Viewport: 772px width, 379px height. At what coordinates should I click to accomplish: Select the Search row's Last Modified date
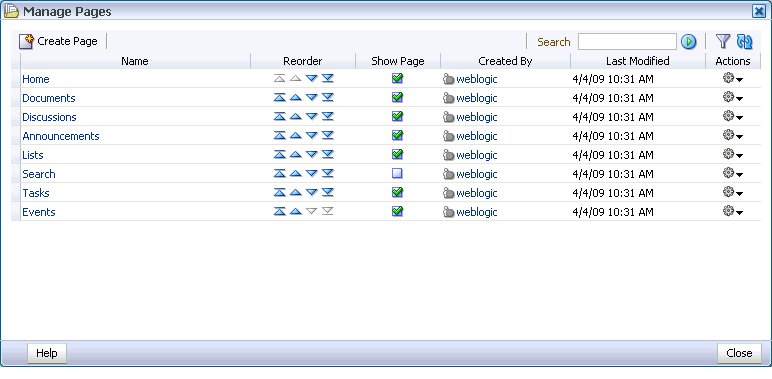pos(613,174)
